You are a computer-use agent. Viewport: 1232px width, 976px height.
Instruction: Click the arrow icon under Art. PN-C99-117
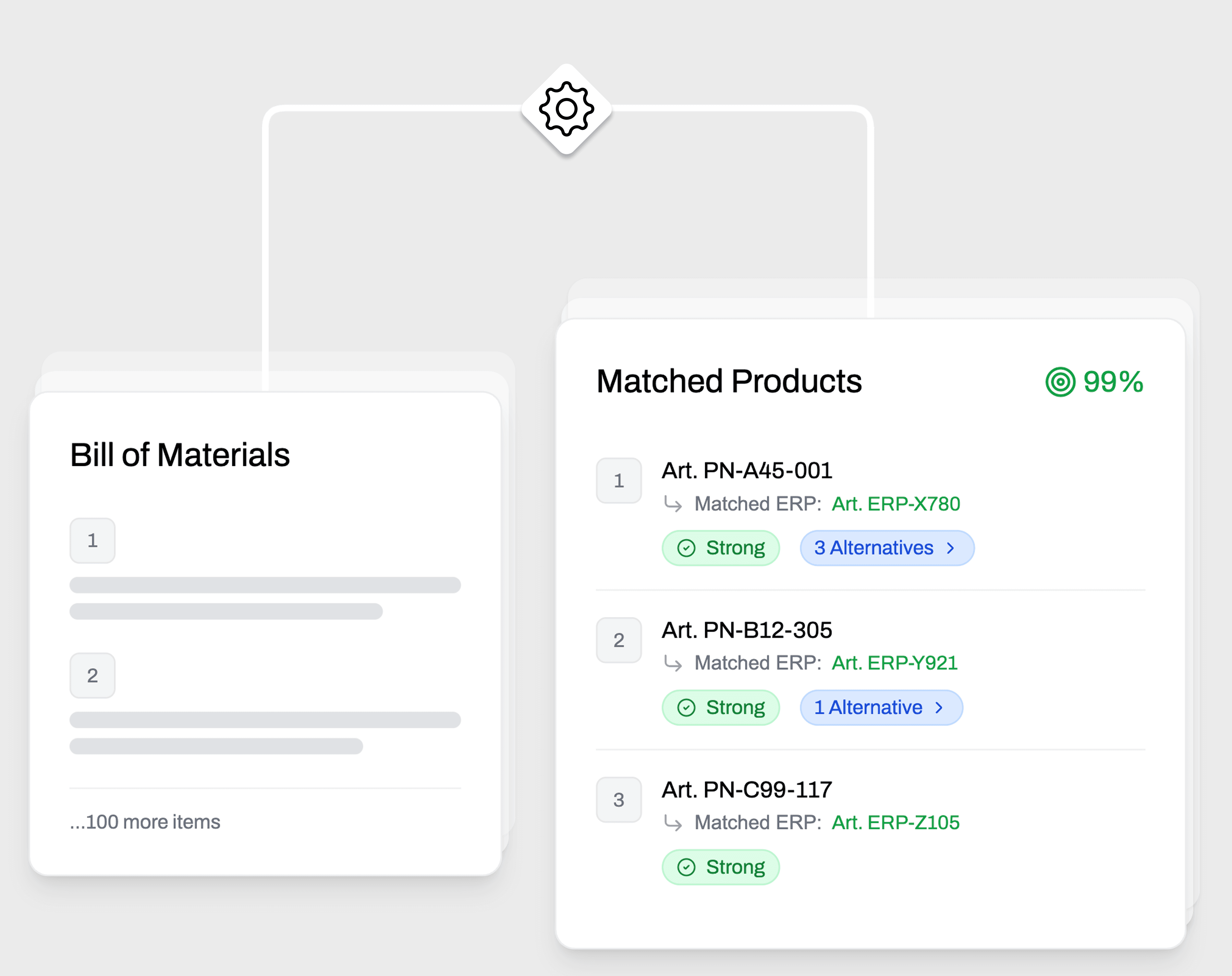pos(673,823)
